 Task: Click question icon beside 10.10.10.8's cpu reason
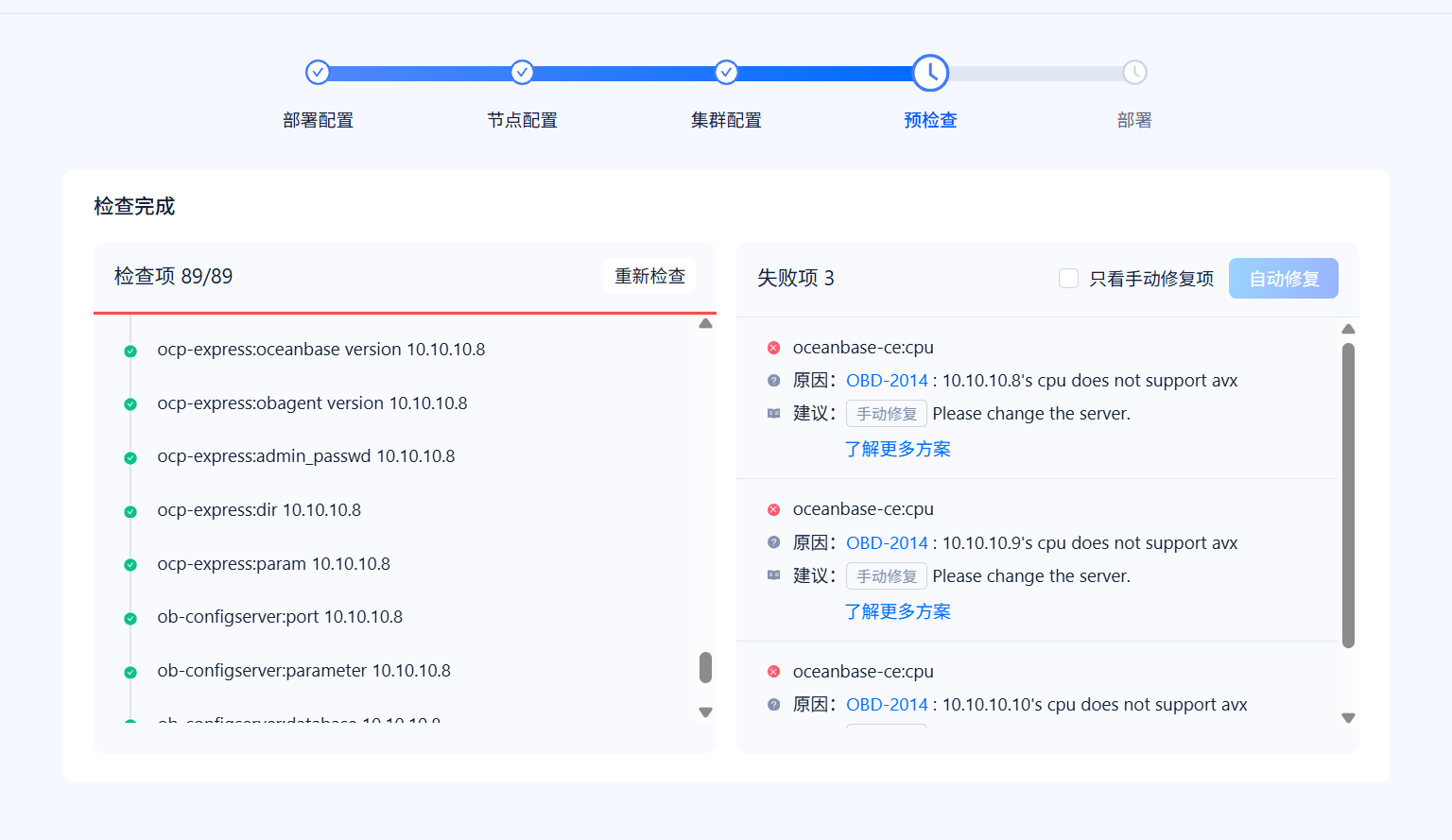773,381
